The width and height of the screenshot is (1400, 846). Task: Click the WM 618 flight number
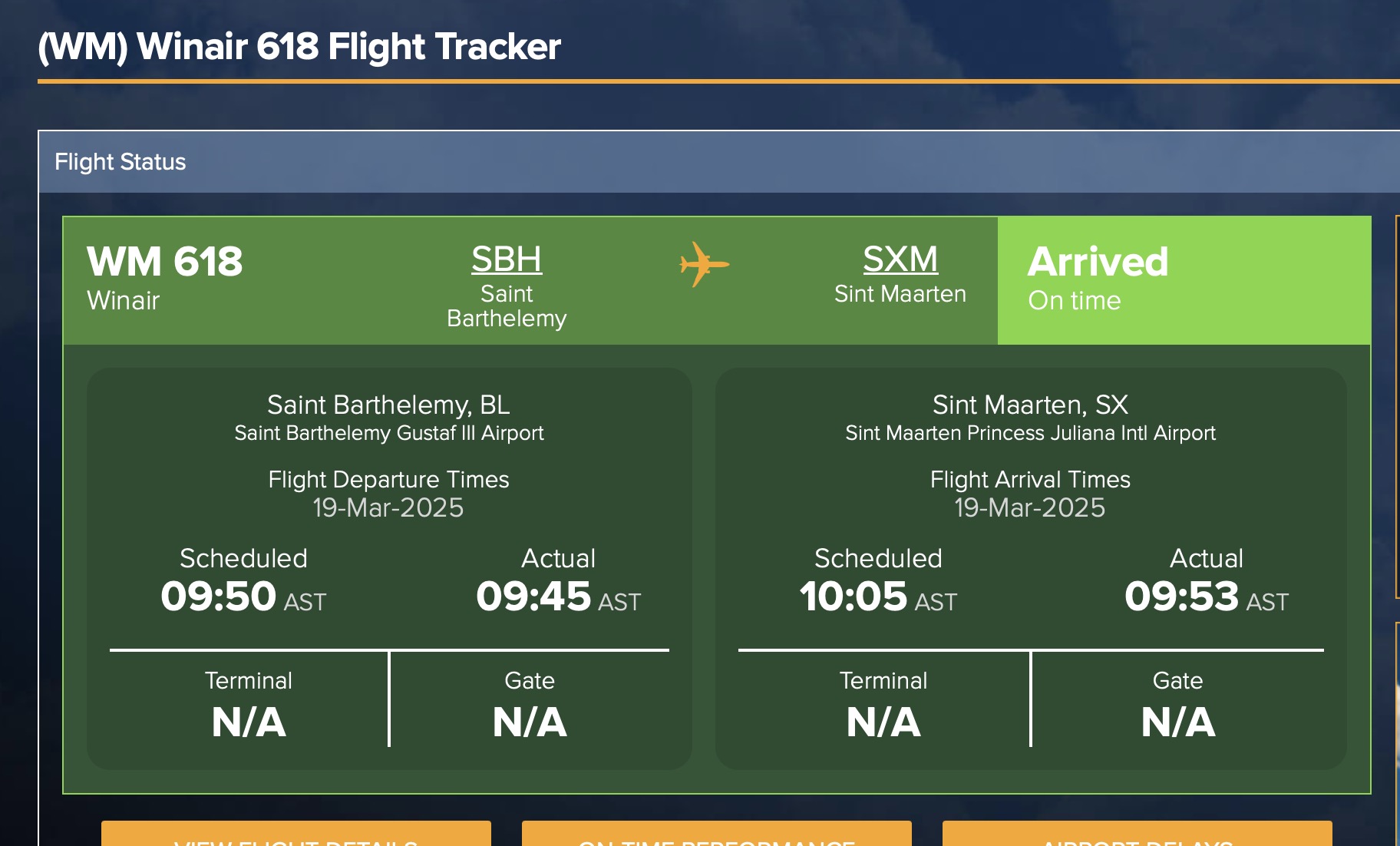[x=165, y=262]
